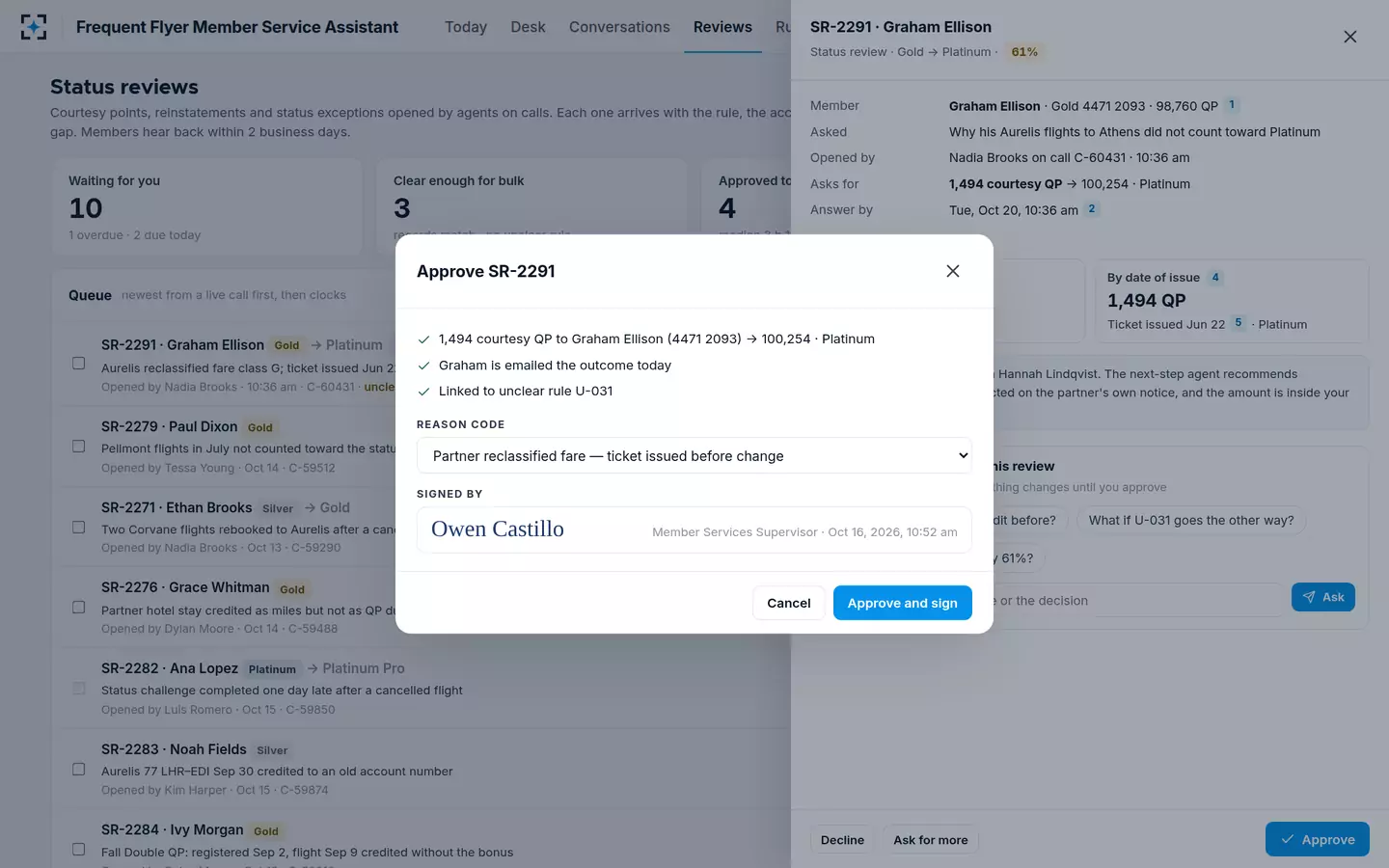The width and height of the screenshot is (1389, 868).
Task: Cancel the approval dialog
Action: click(789, 603)
